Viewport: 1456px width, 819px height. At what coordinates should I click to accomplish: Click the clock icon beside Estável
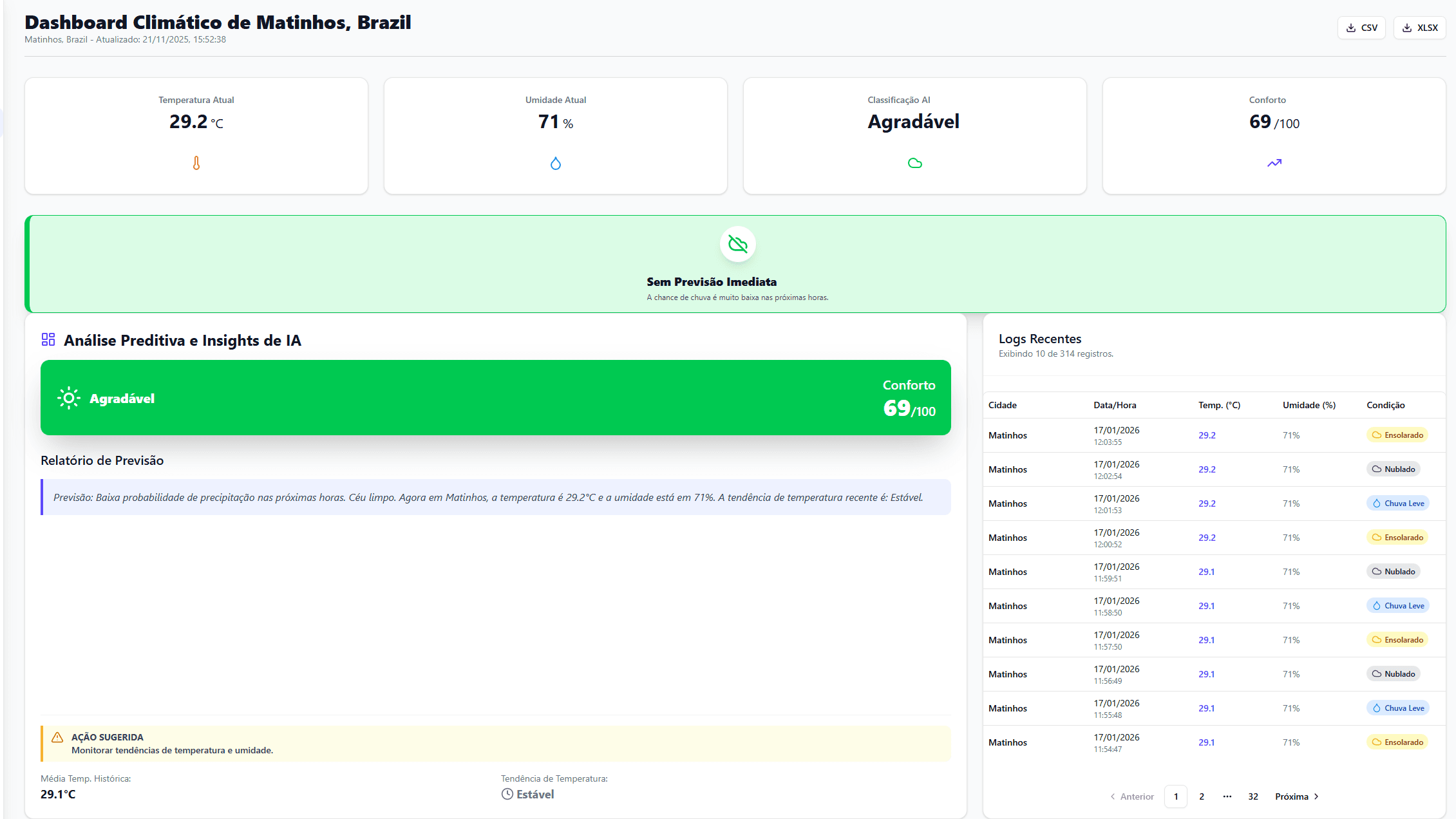click(x=507, y=794)
